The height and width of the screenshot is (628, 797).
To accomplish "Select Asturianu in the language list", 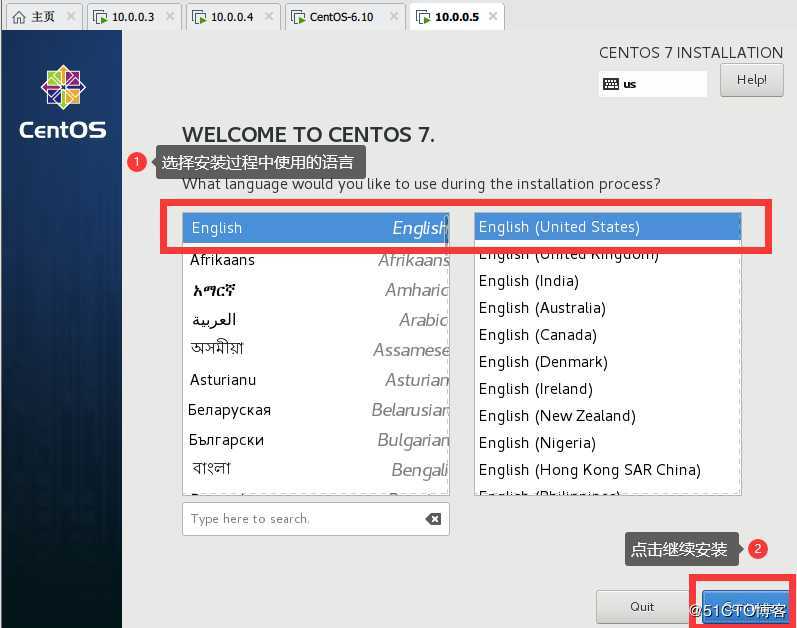I will pyautogui.click(x=315, y=380).
